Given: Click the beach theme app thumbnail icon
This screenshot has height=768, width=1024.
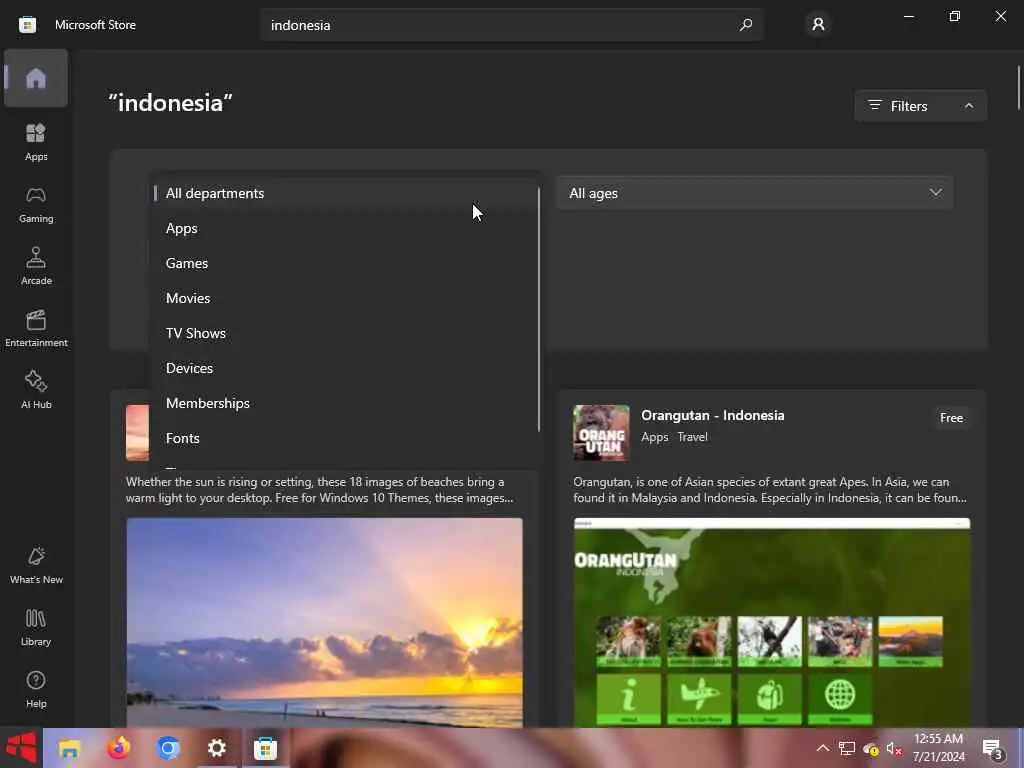Looking at the screenshot, I should tap(137, 433).
